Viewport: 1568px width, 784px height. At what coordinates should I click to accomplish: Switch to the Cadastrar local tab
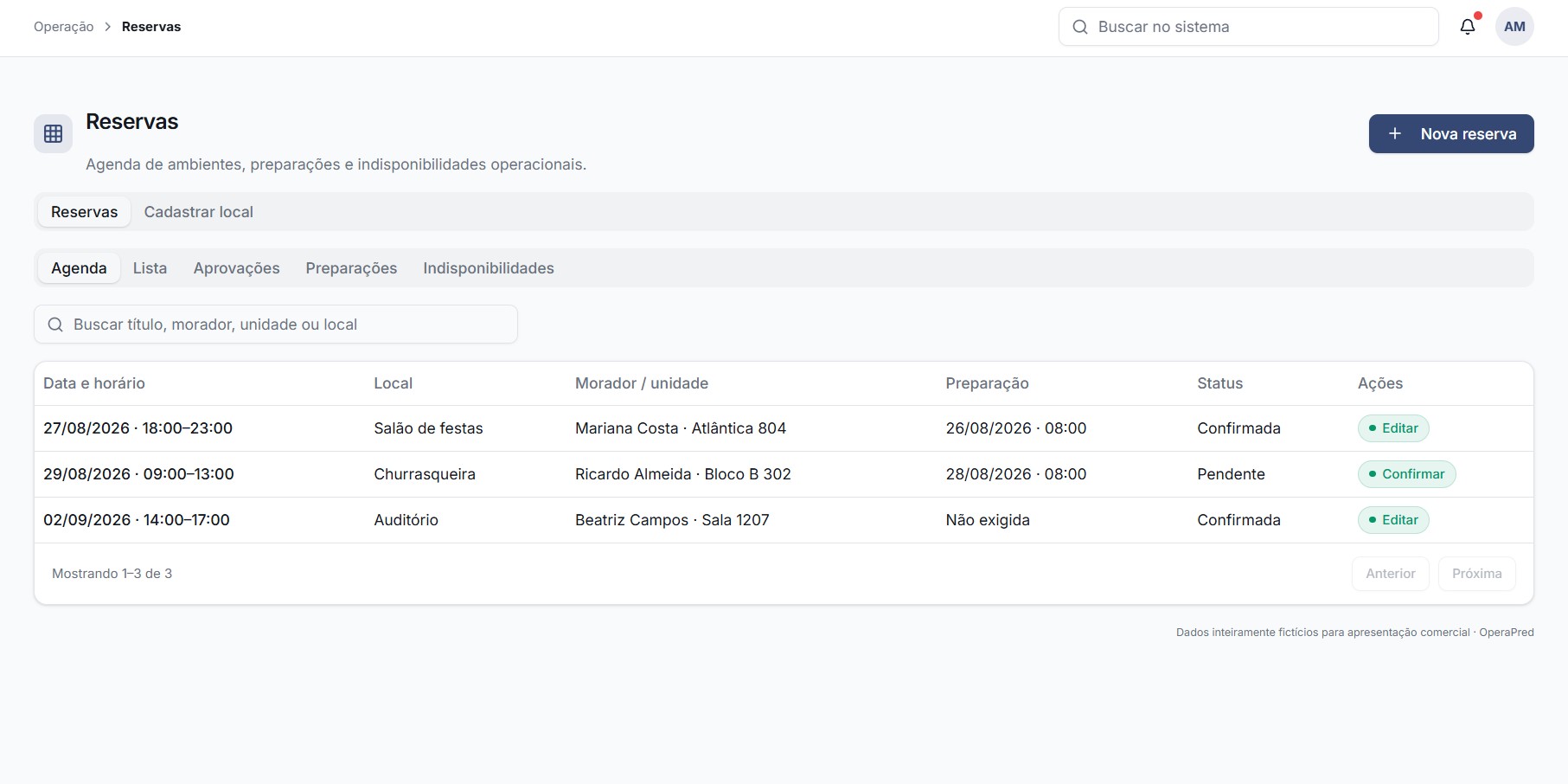[199, 212]
